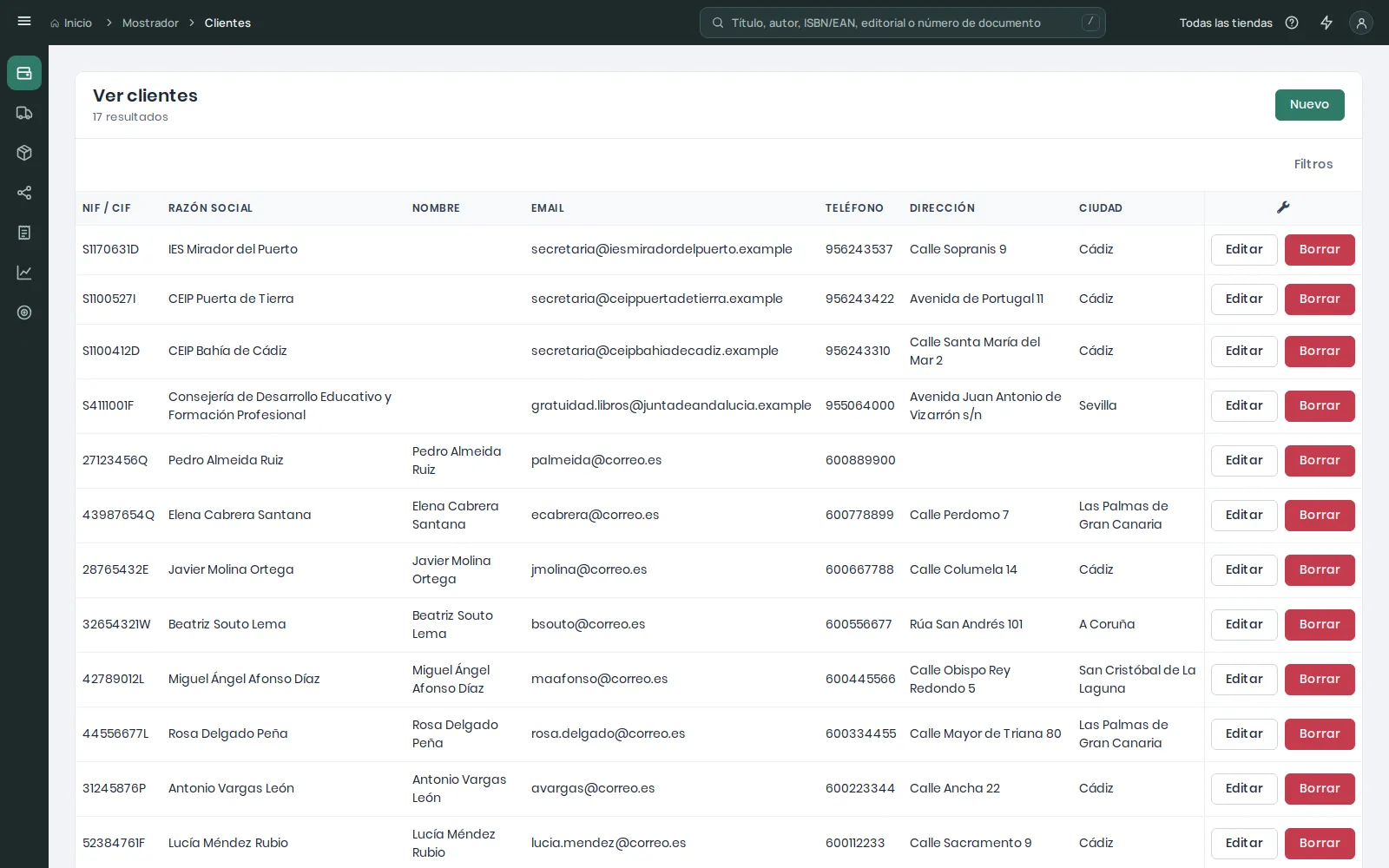
Task: Open the delivery truck sidebar icon
Action: 24,113
